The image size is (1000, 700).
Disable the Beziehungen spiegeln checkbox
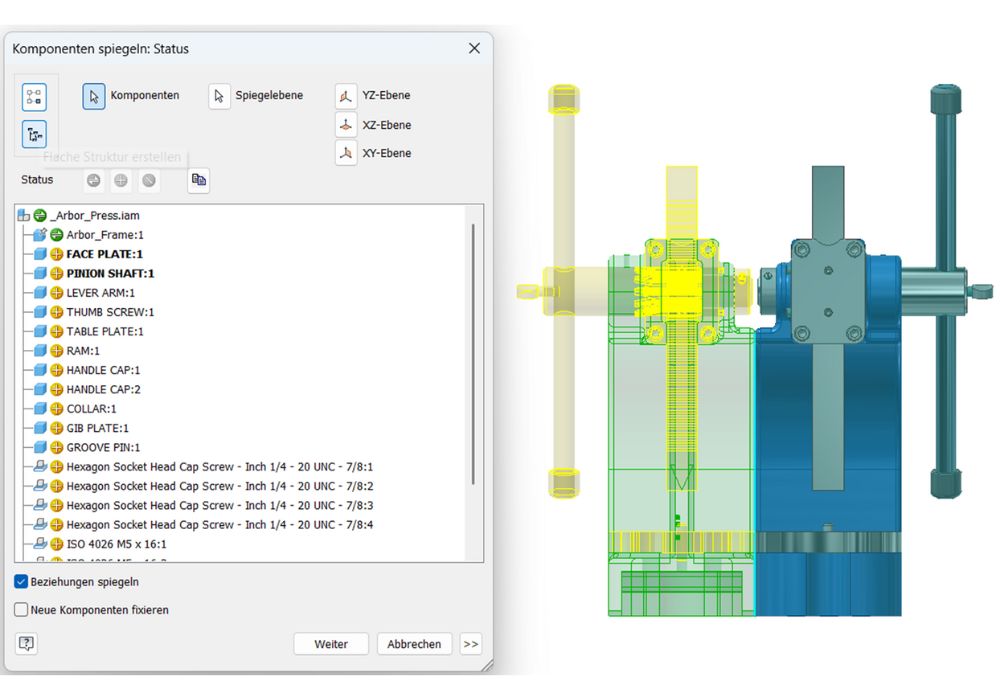22,581
